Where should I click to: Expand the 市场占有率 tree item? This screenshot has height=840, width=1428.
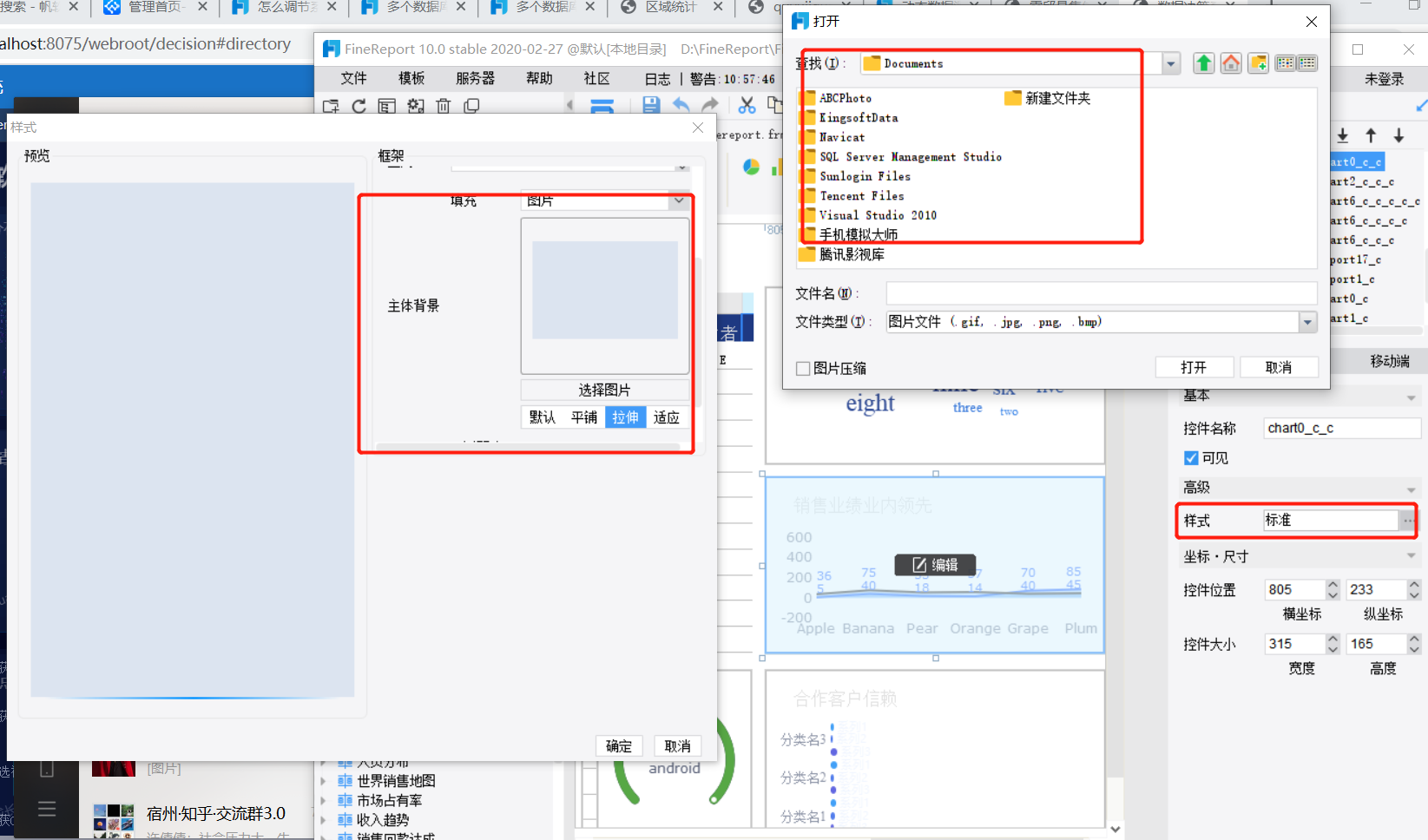324,801
